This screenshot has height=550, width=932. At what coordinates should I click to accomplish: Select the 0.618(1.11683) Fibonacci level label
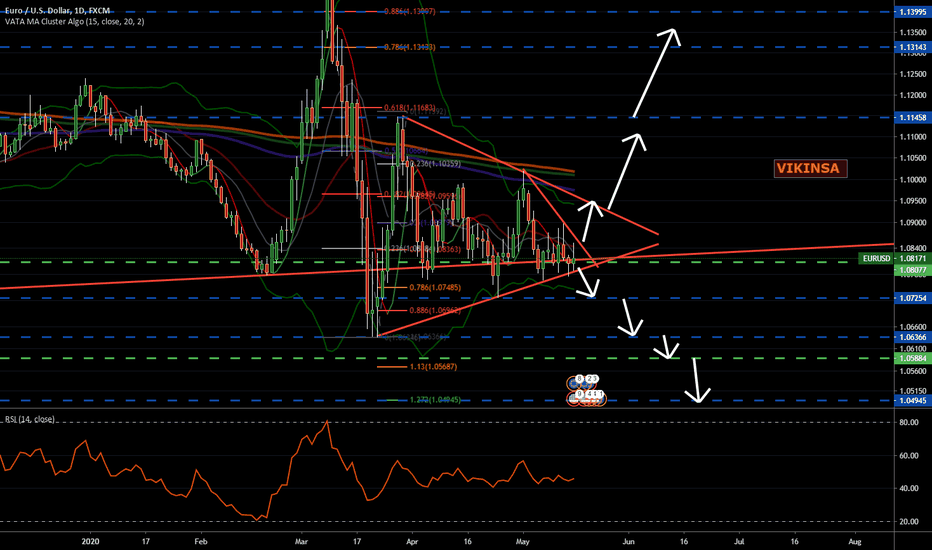click(x=410, y=108)
